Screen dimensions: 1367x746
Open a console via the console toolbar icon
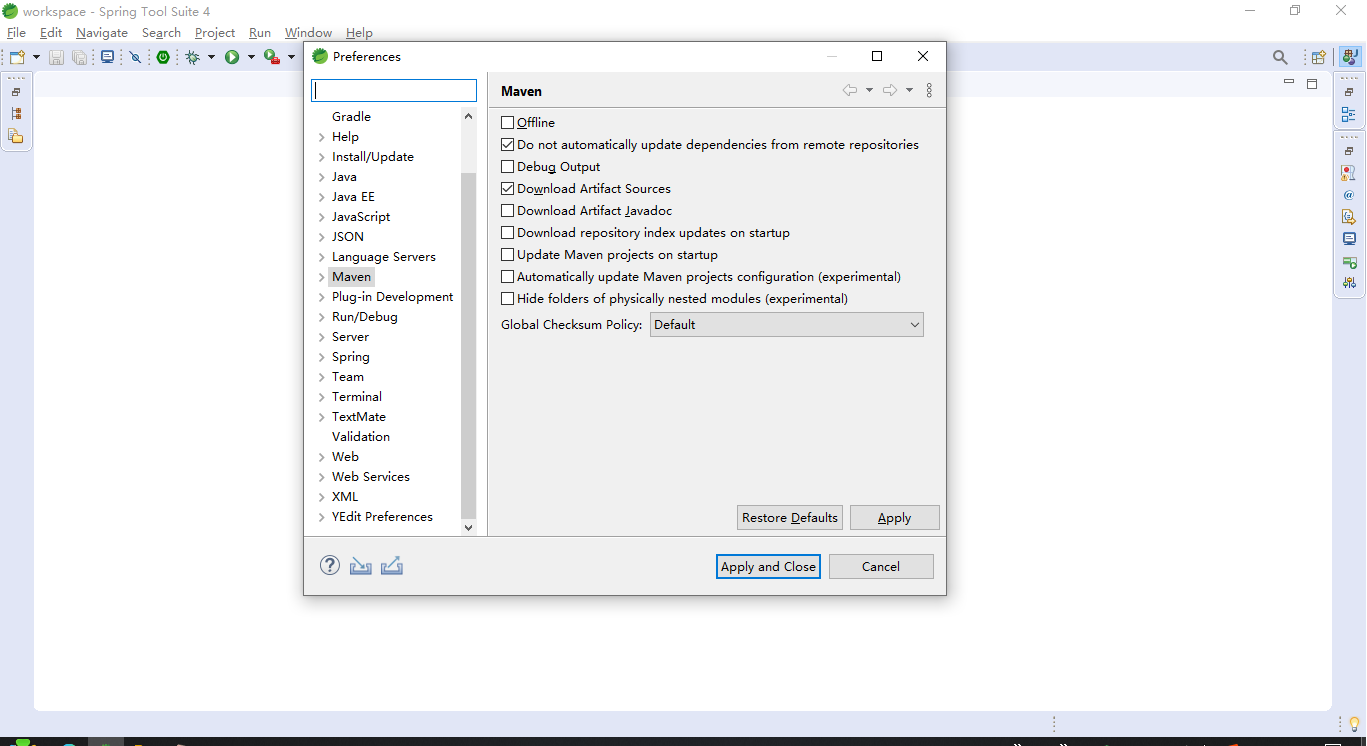[x=107, y=57]
